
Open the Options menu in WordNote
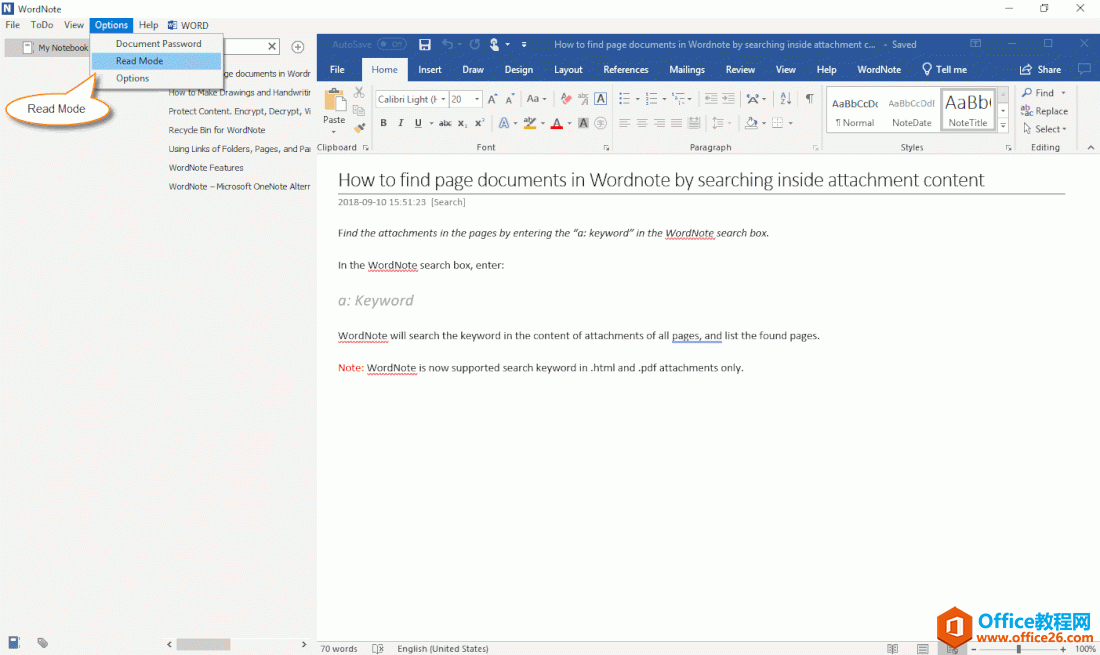[111, 25]
